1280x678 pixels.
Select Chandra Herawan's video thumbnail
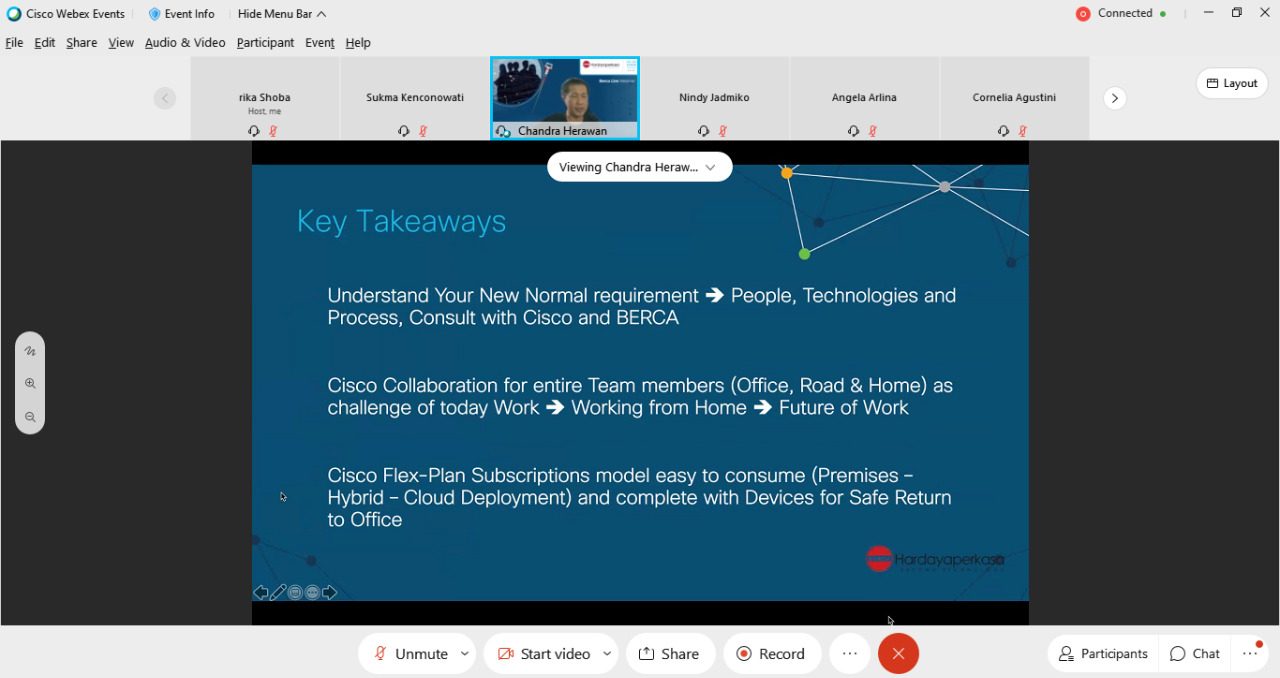click(565, 98)
